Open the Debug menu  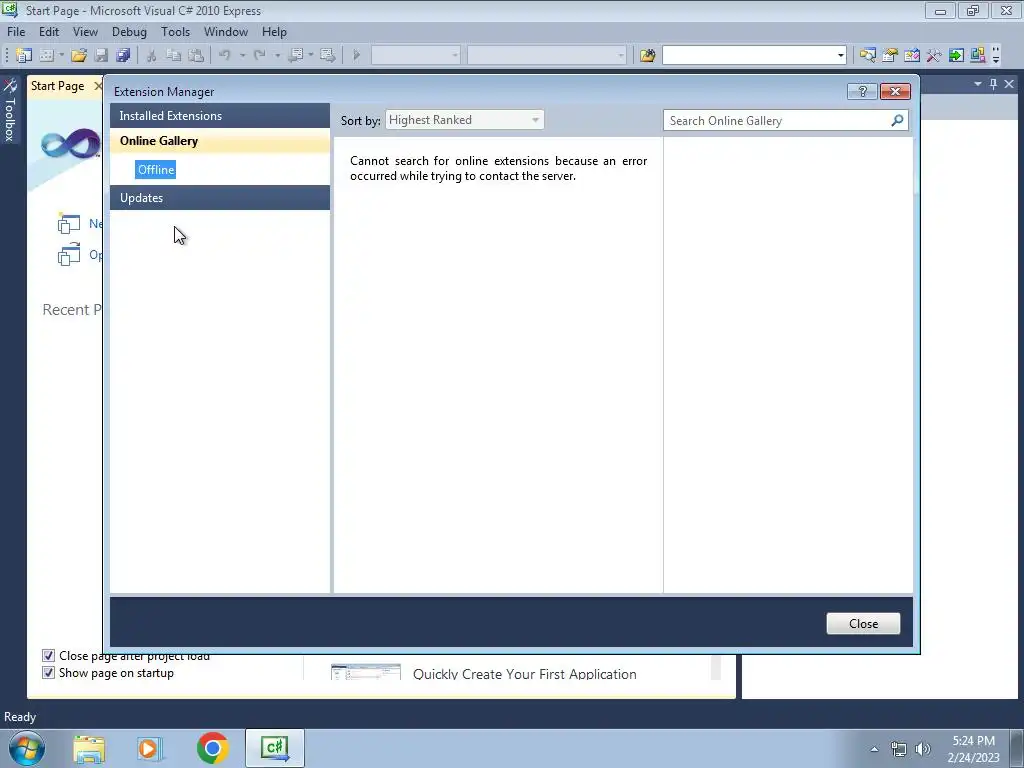click(129, 32)
